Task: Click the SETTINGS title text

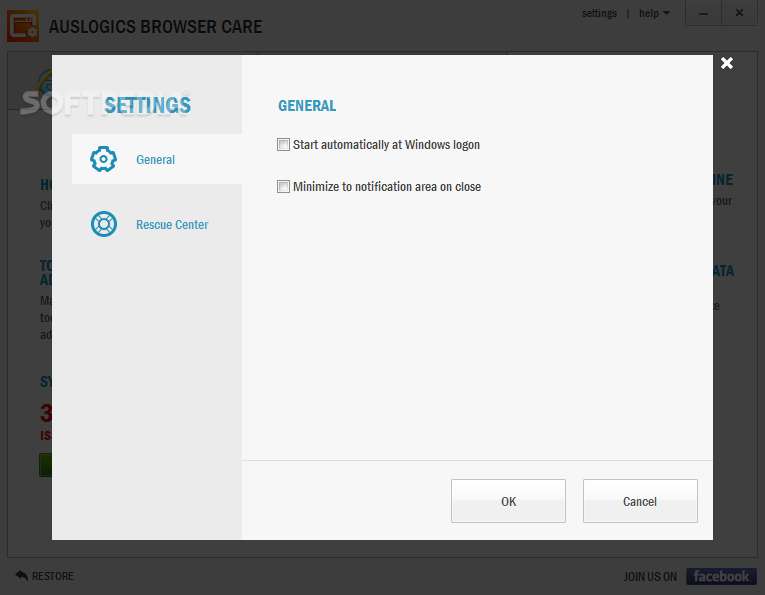Action: tap(147, 105)
